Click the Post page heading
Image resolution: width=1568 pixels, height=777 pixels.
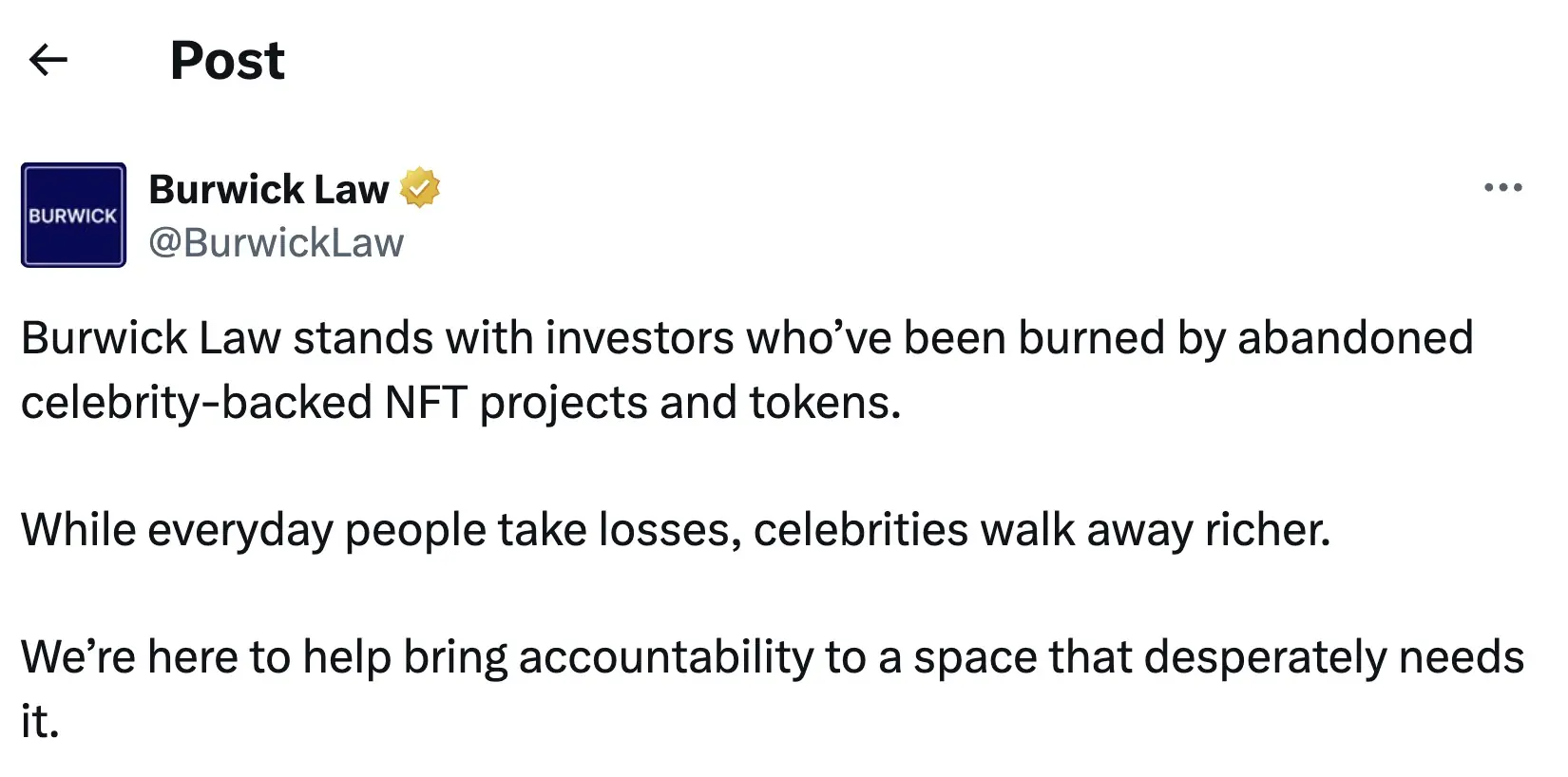(227, 61)
